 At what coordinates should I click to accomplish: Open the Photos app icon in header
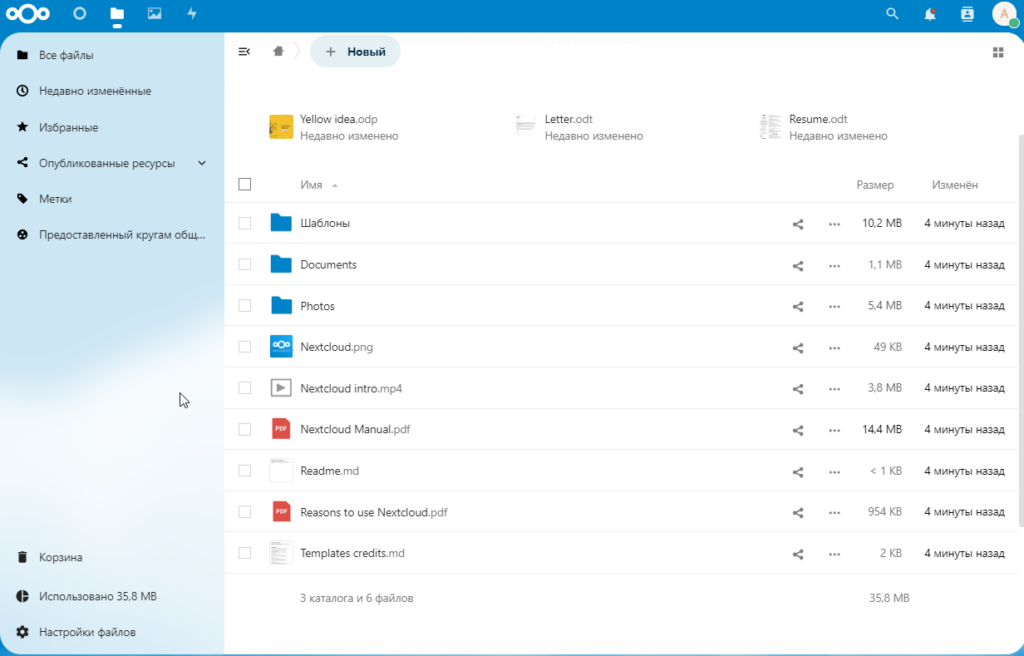pyautogui.click(x=155, y=13)
